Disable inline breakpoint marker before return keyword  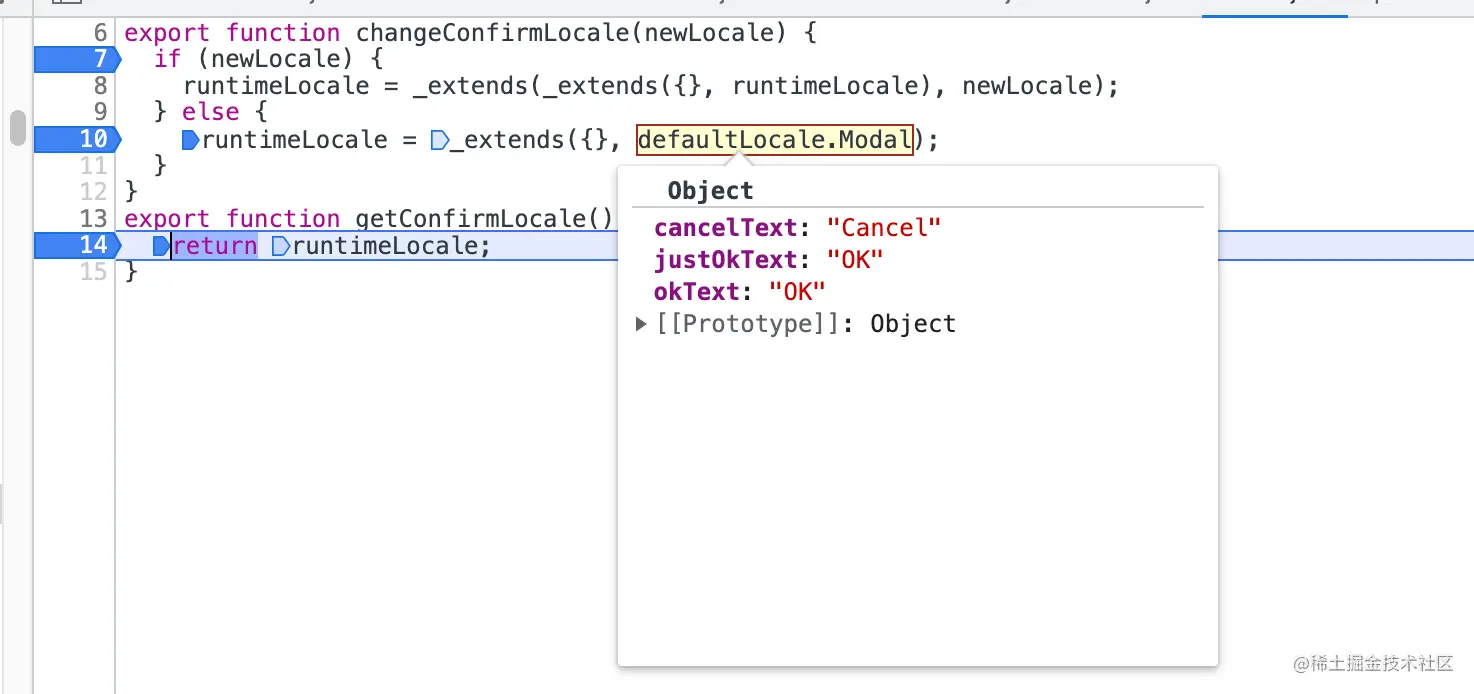[161, 246]
